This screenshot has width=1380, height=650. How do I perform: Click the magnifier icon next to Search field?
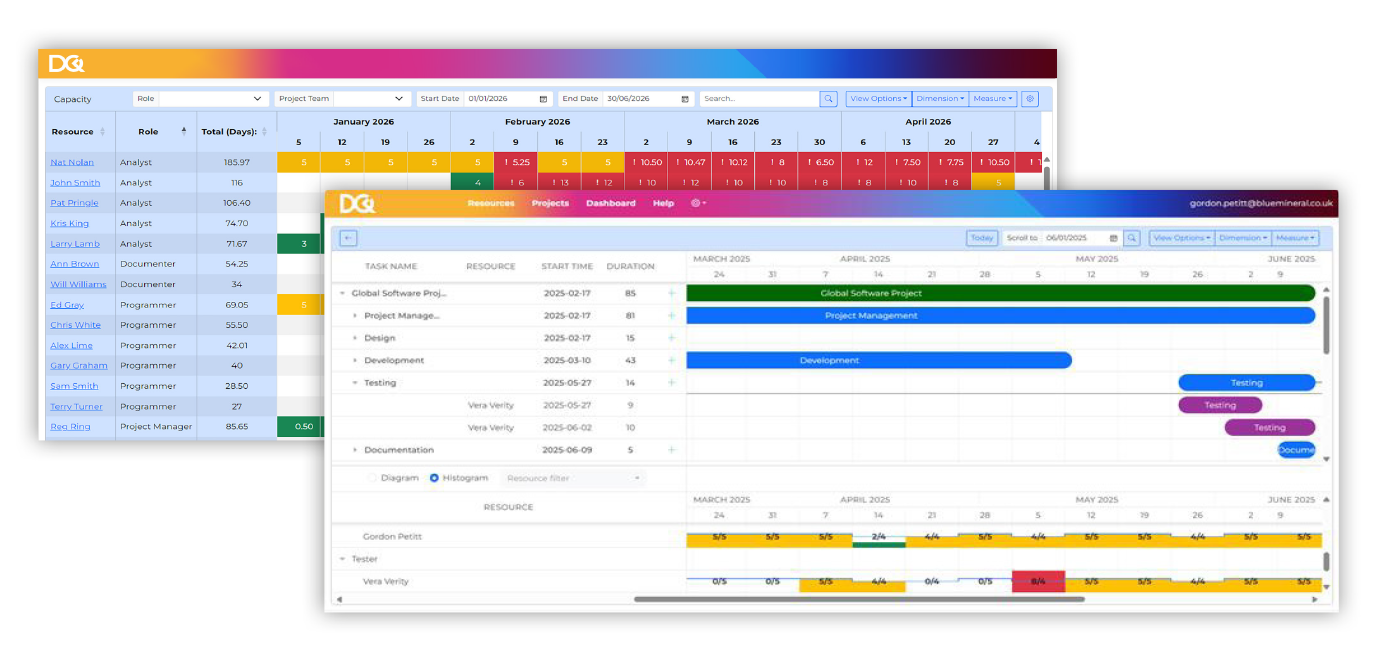828,99
